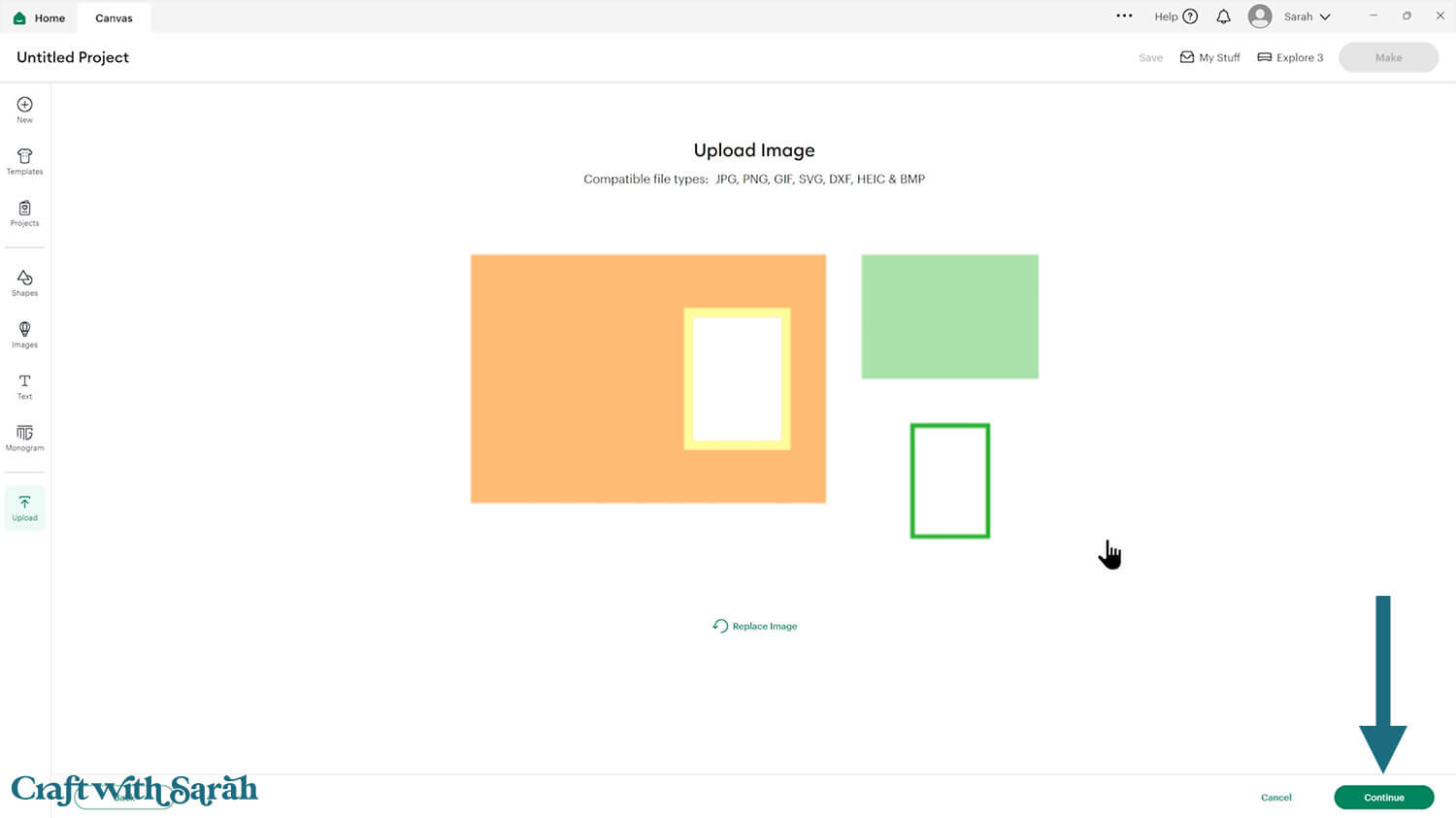Open the Shapes tool
This screenshot has height=818, width=1456.
click(x=25, y=282)
